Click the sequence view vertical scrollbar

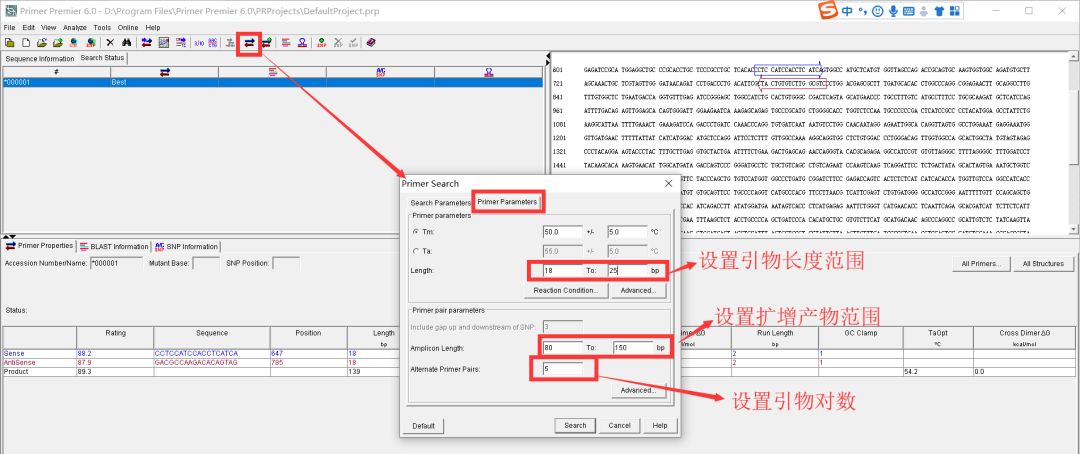click(1074, 141)
